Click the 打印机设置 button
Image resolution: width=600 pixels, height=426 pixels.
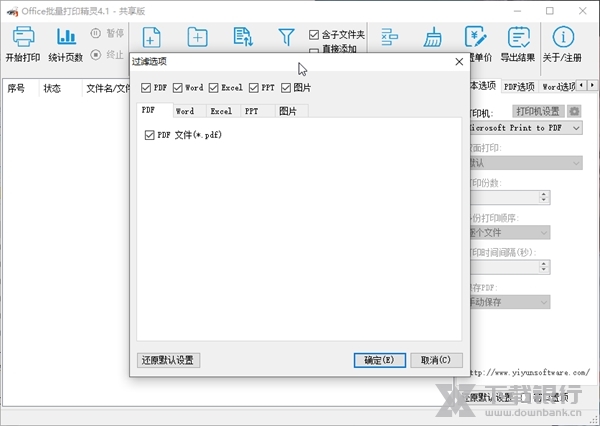click(x=538, y=111)
